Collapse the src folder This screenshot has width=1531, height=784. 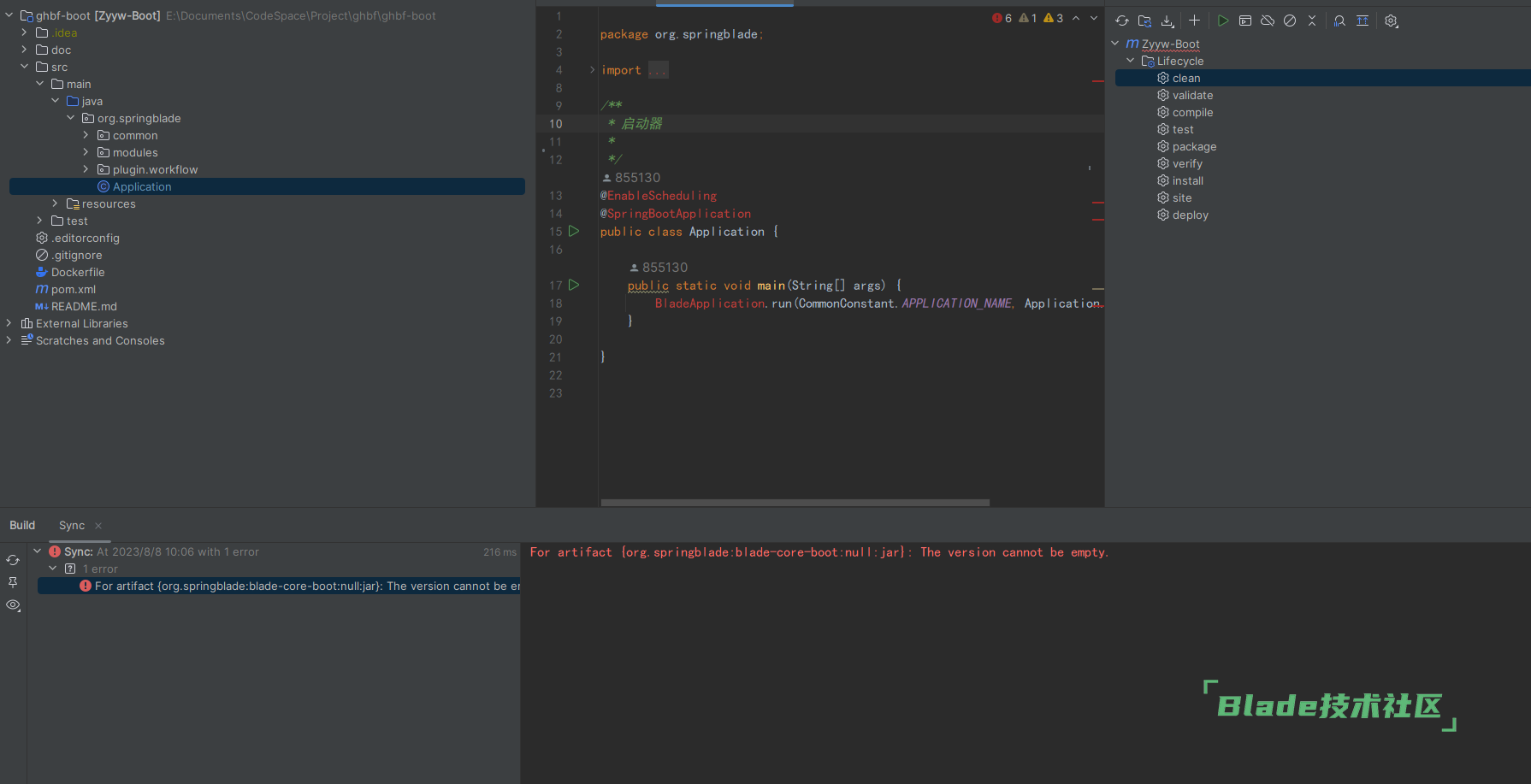click(24, 67)
